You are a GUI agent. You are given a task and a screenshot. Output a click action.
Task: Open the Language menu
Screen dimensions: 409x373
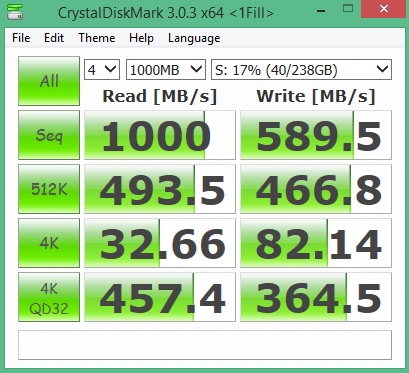[x=194, y=38]
